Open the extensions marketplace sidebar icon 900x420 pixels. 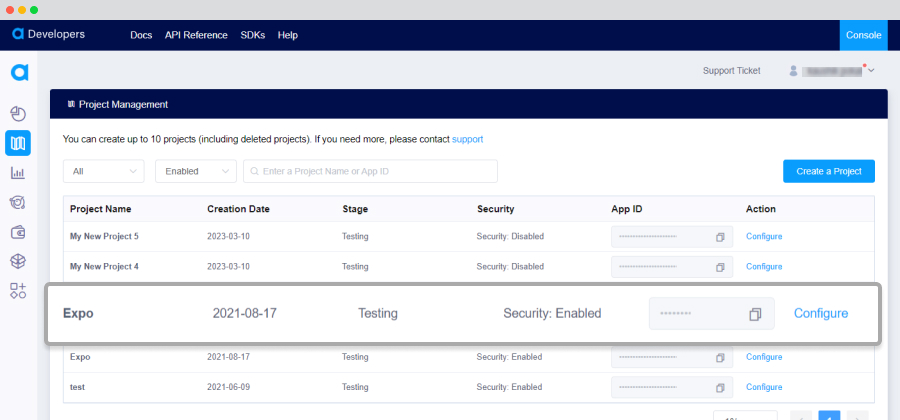point(18,290)
